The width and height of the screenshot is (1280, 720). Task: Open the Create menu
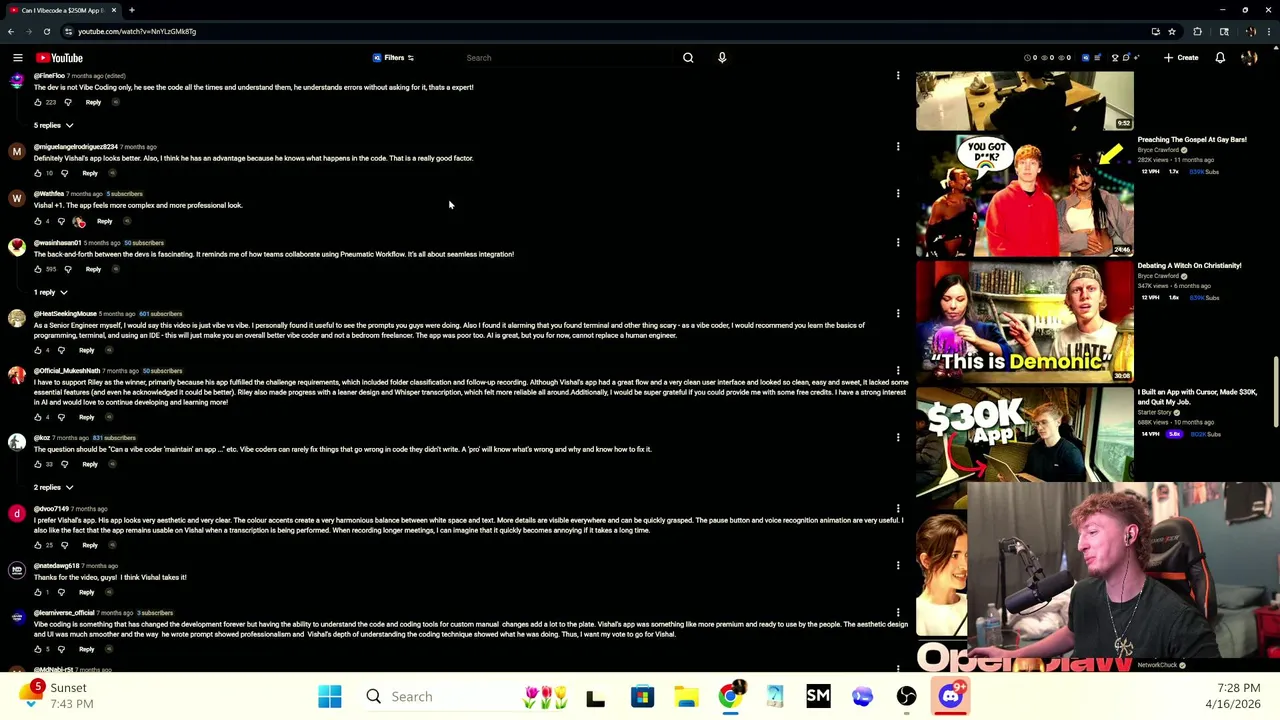coord(1181,58)
